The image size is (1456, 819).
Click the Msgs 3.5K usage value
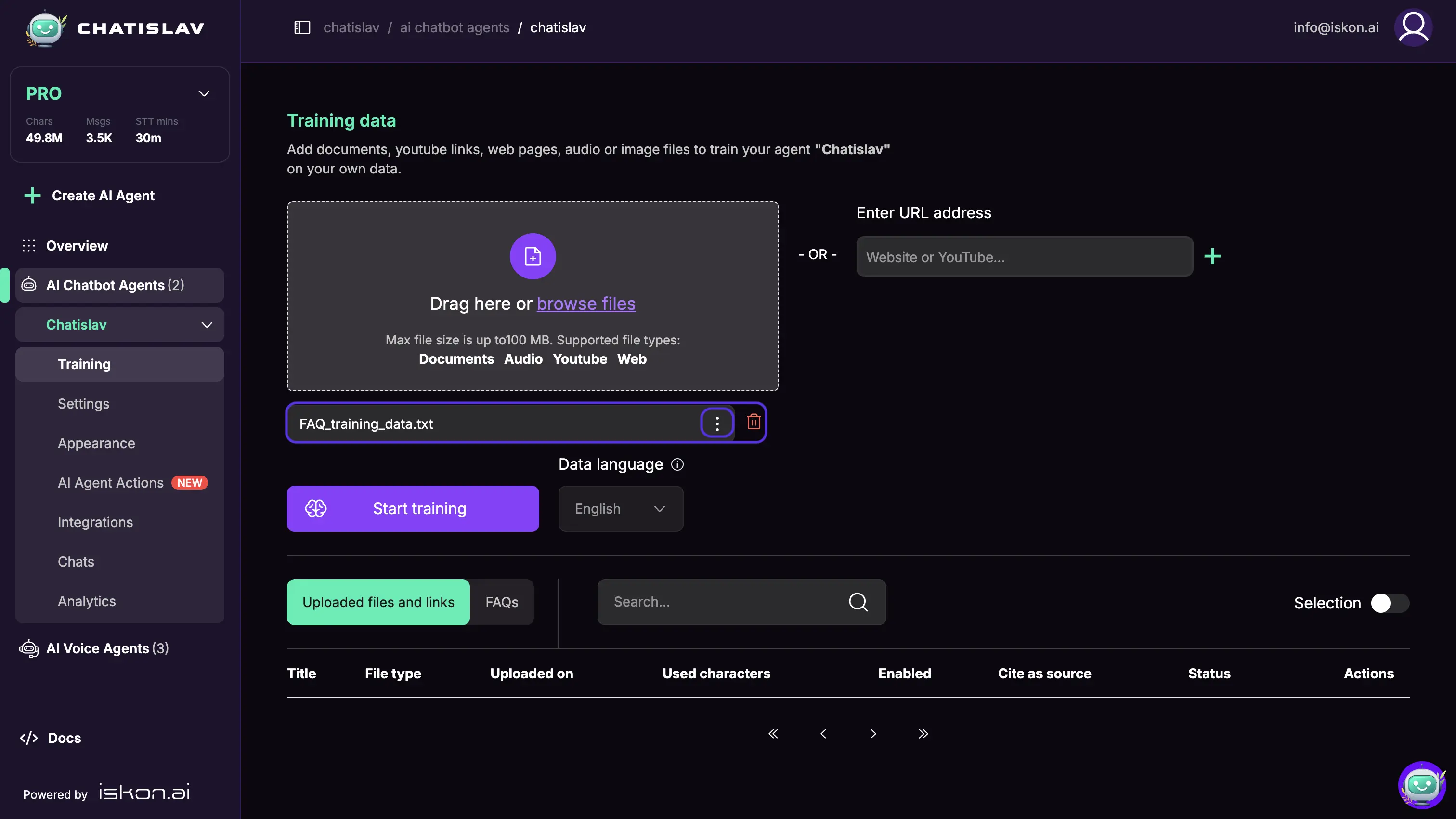pyautogui.click(x=99, y=138)
